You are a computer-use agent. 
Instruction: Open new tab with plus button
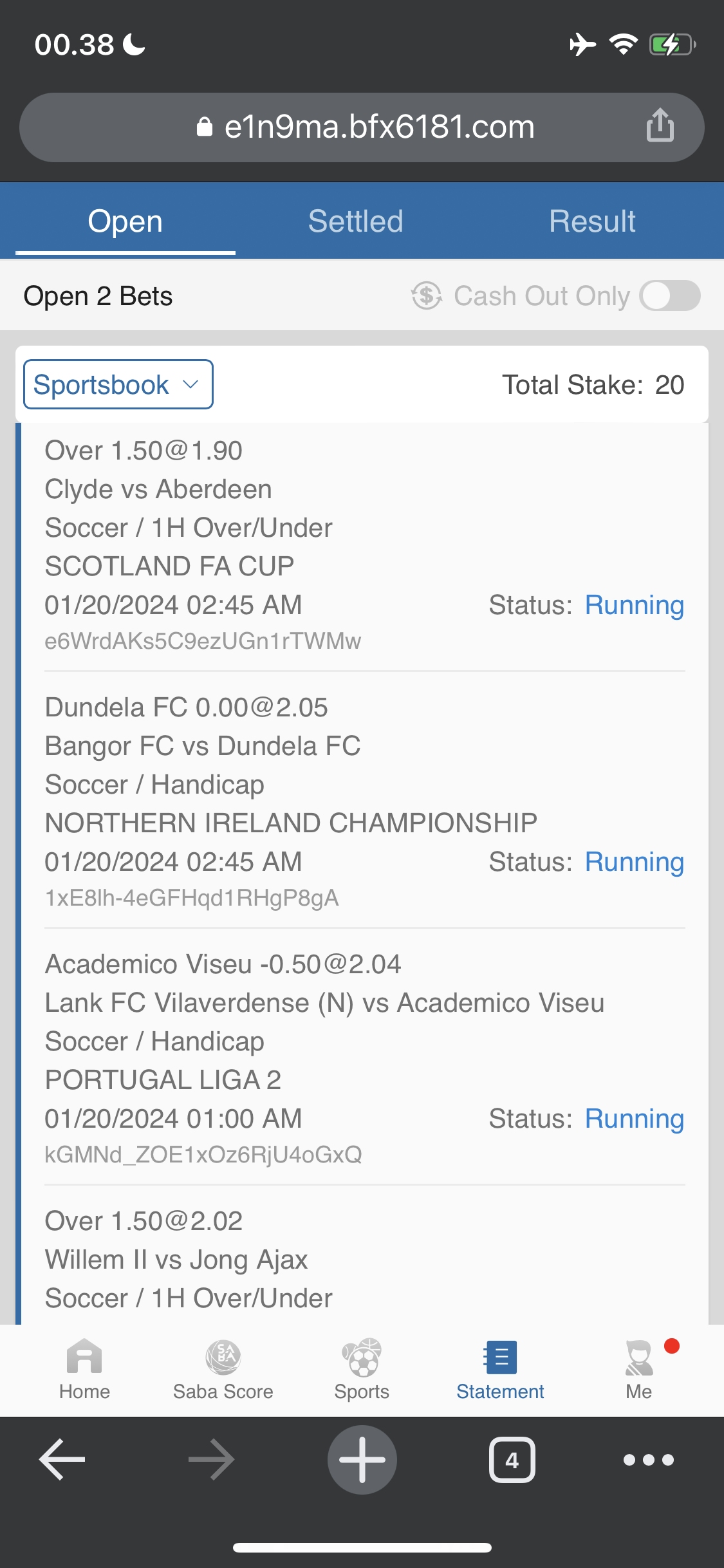point(362,1460)
